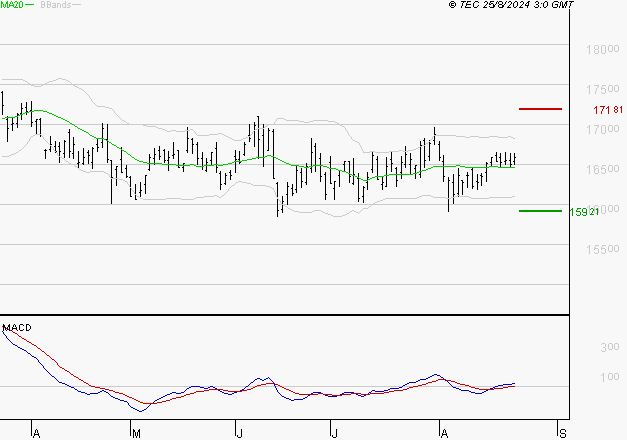The height and width of the screenshot is (440, 627).
Task: Click the MACD panel label
Action: pyautogui.click(x=17, y=328)
